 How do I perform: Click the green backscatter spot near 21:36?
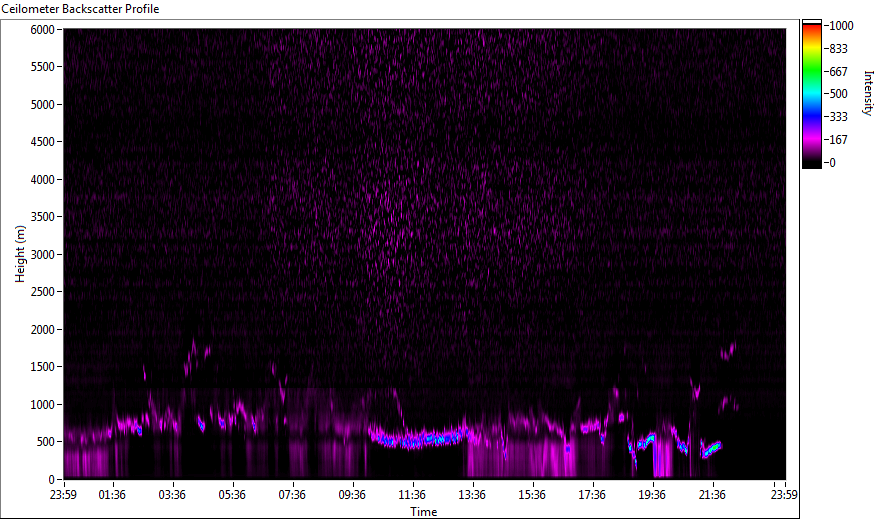pyautogui.click(x=712, y=448)
